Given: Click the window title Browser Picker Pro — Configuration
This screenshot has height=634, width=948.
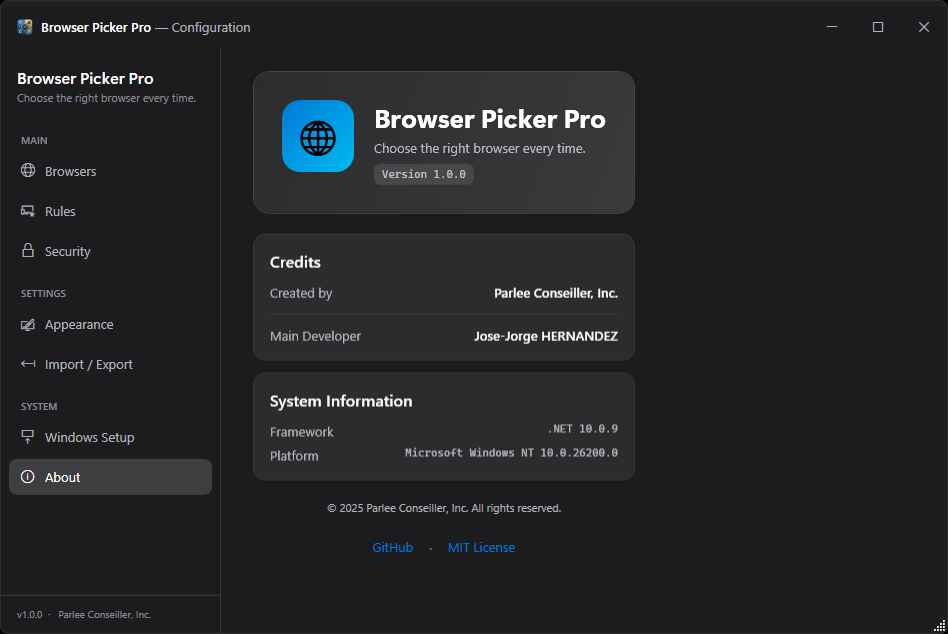Looking at the screenshot, I should [146, 27].
